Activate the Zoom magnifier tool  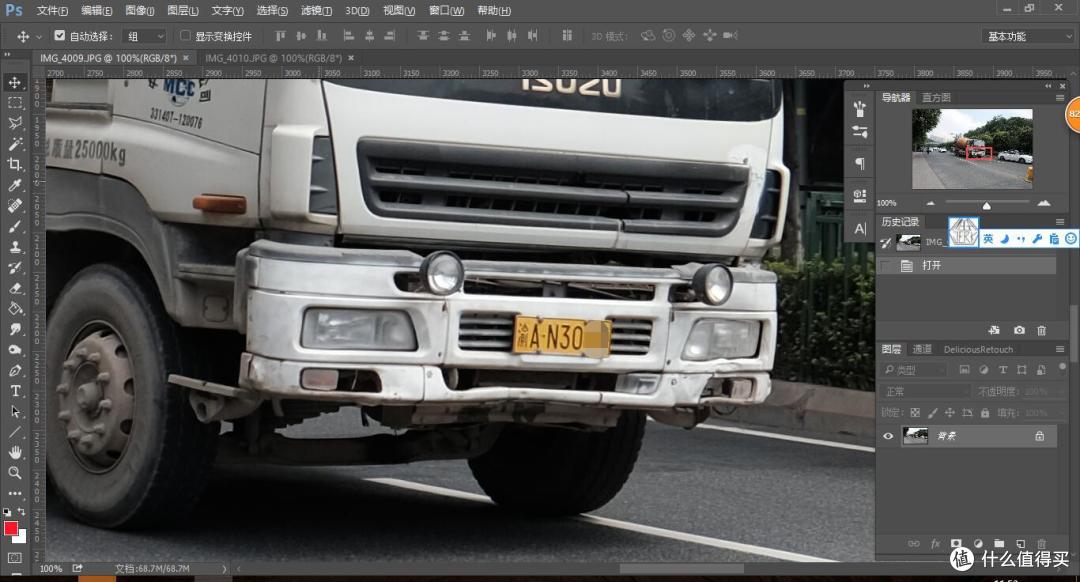pos(15,473)
